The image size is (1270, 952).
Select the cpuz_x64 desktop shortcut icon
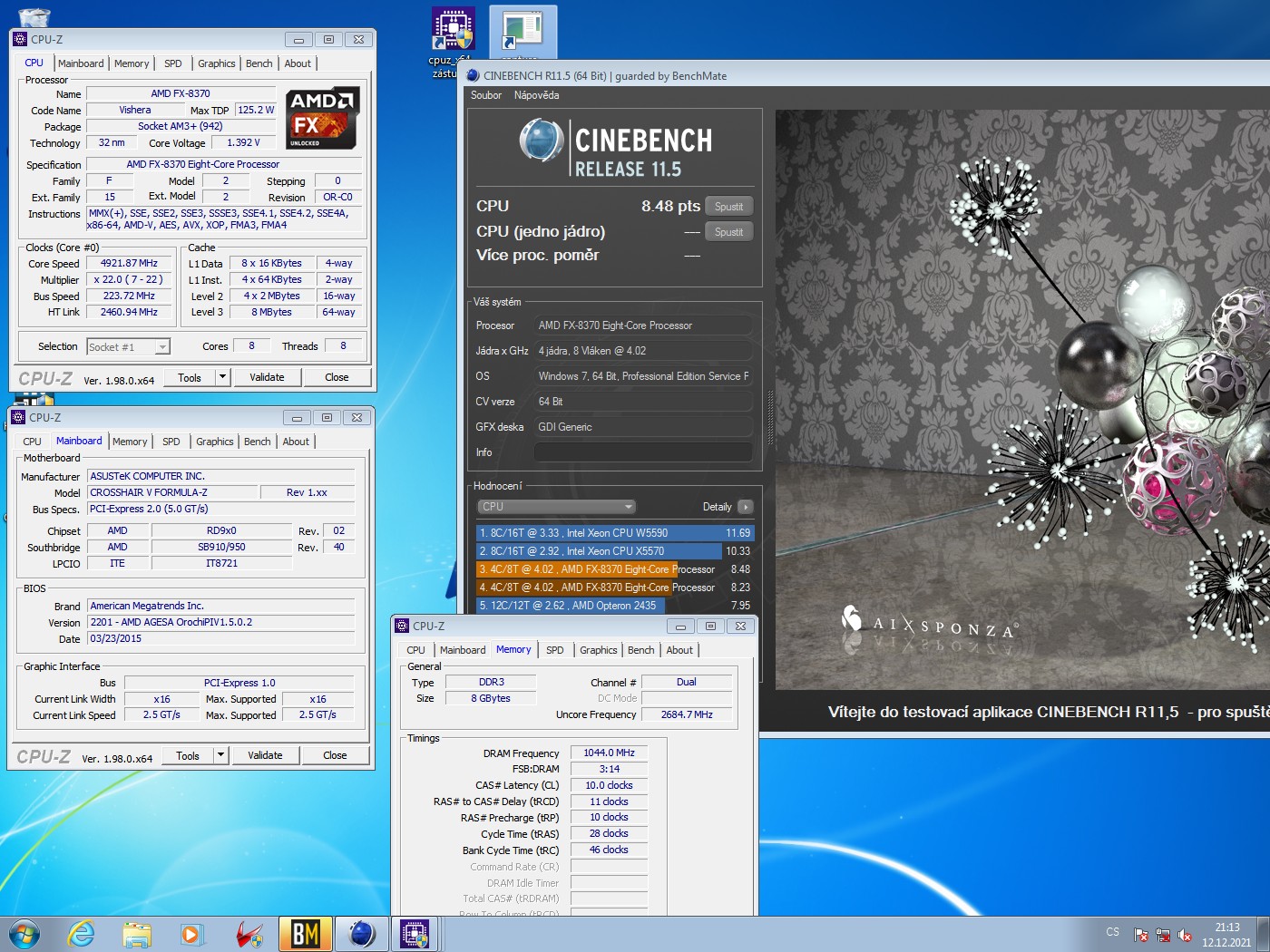pyautogui.click(x=452, y=29)
